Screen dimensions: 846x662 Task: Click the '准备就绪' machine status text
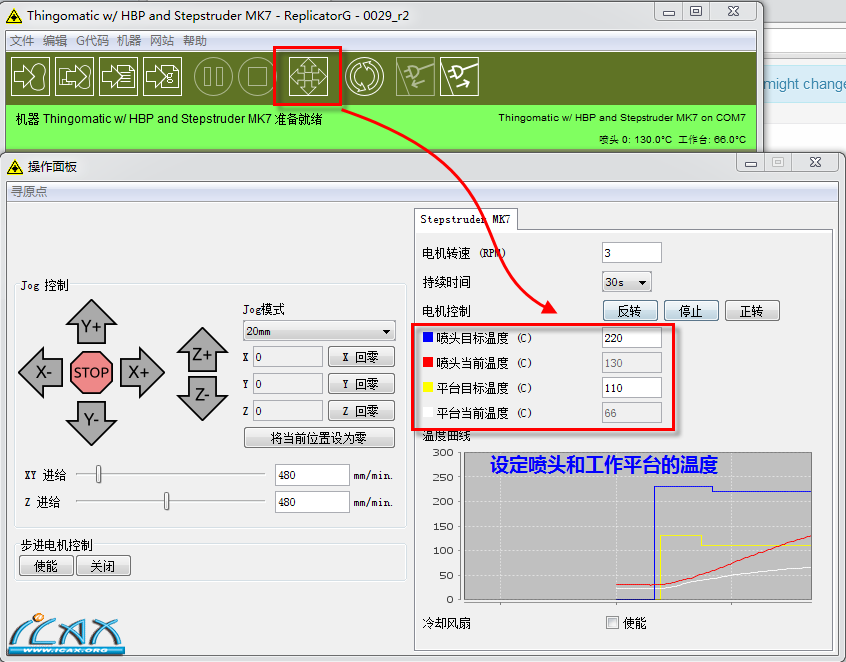point(298,119)
